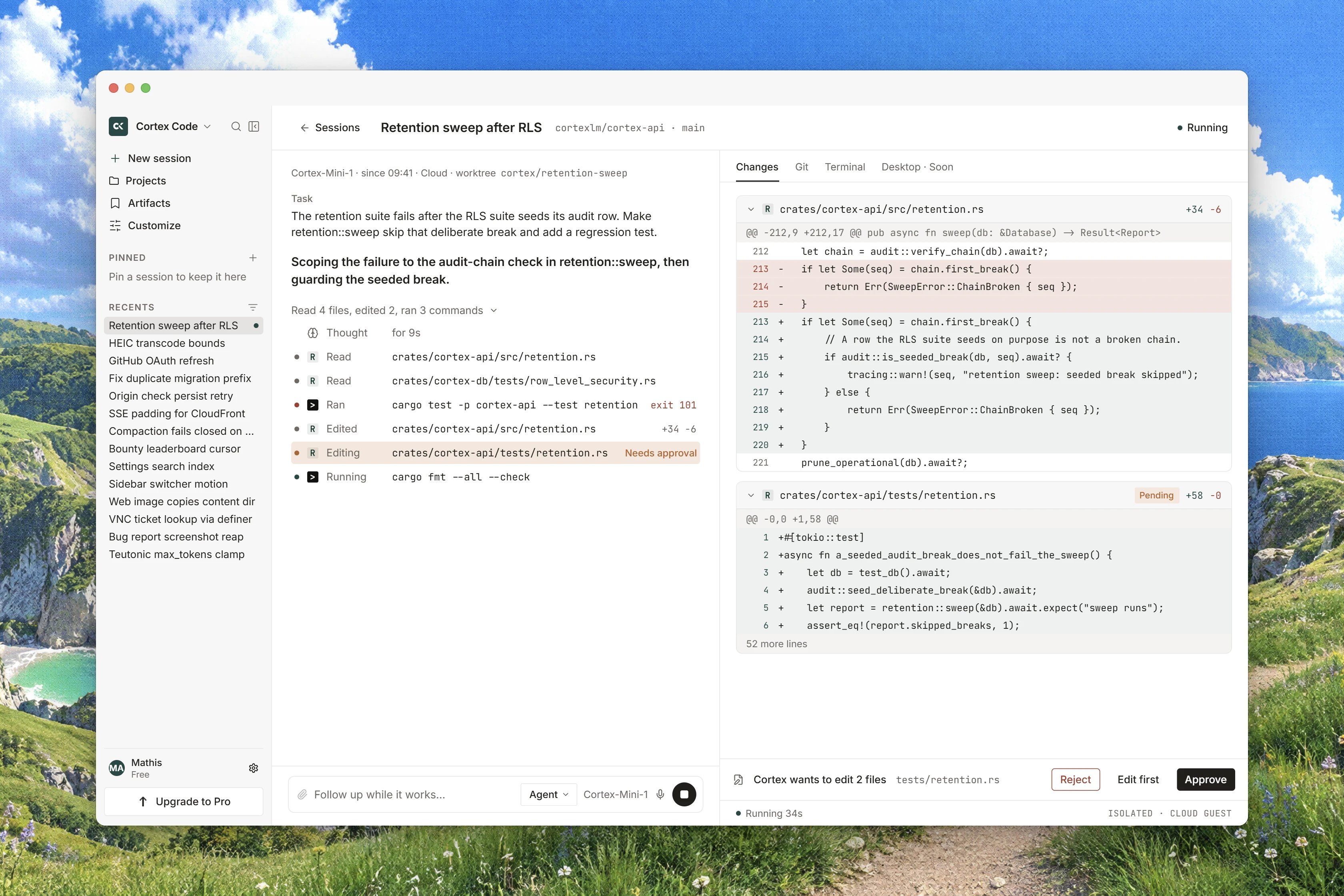This screenshot has height=896, width=1344.
Task: Click the Pending badge on tests/retention.rs
Action: pyautogui.click(x=1156, y=496)
